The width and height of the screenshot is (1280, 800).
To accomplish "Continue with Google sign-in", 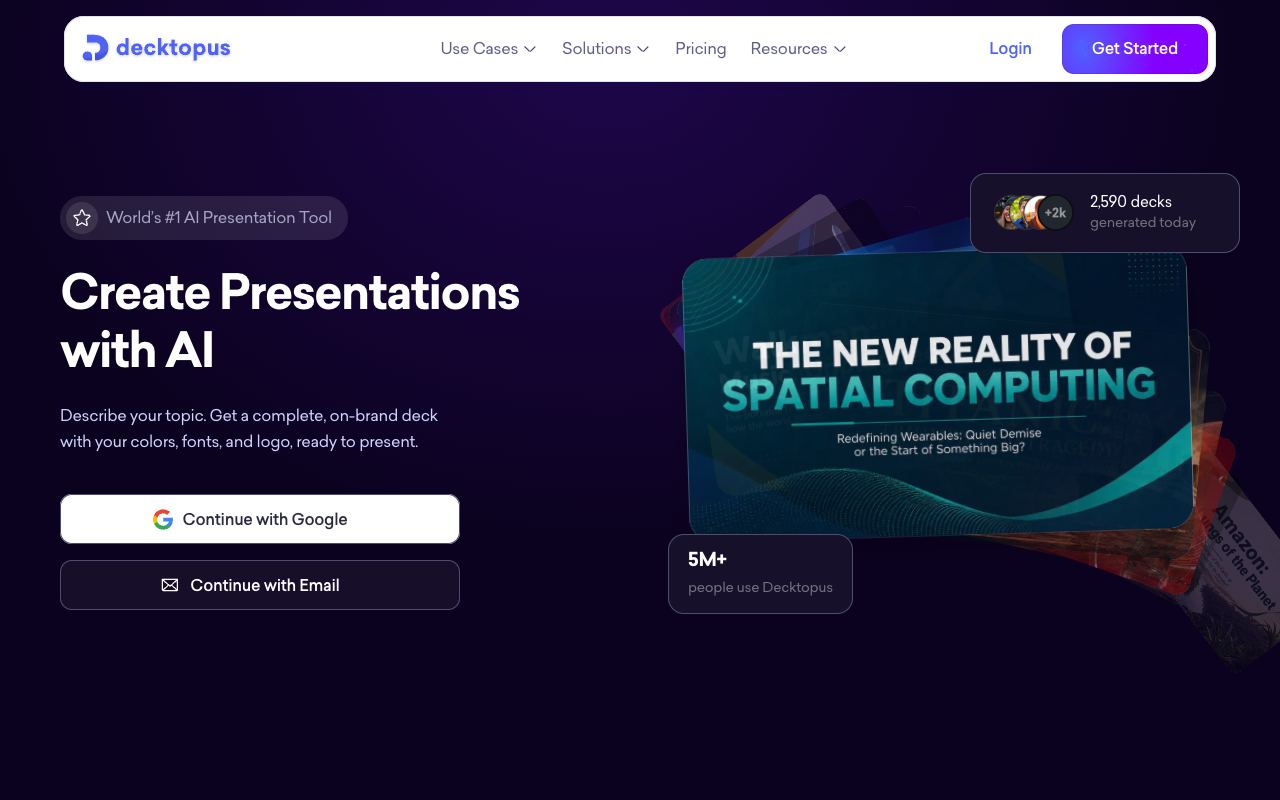I will [260, 519].
